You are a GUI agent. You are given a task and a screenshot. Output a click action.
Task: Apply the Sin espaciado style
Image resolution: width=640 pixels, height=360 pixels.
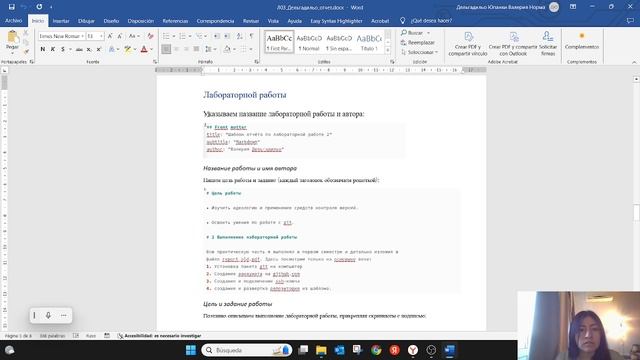(x=339, y=42)
